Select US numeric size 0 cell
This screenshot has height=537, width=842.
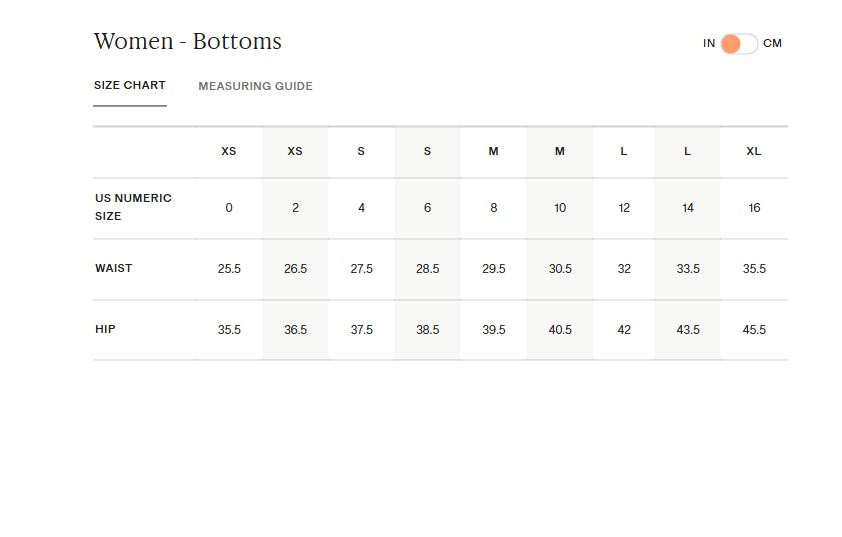coord(229,208)
